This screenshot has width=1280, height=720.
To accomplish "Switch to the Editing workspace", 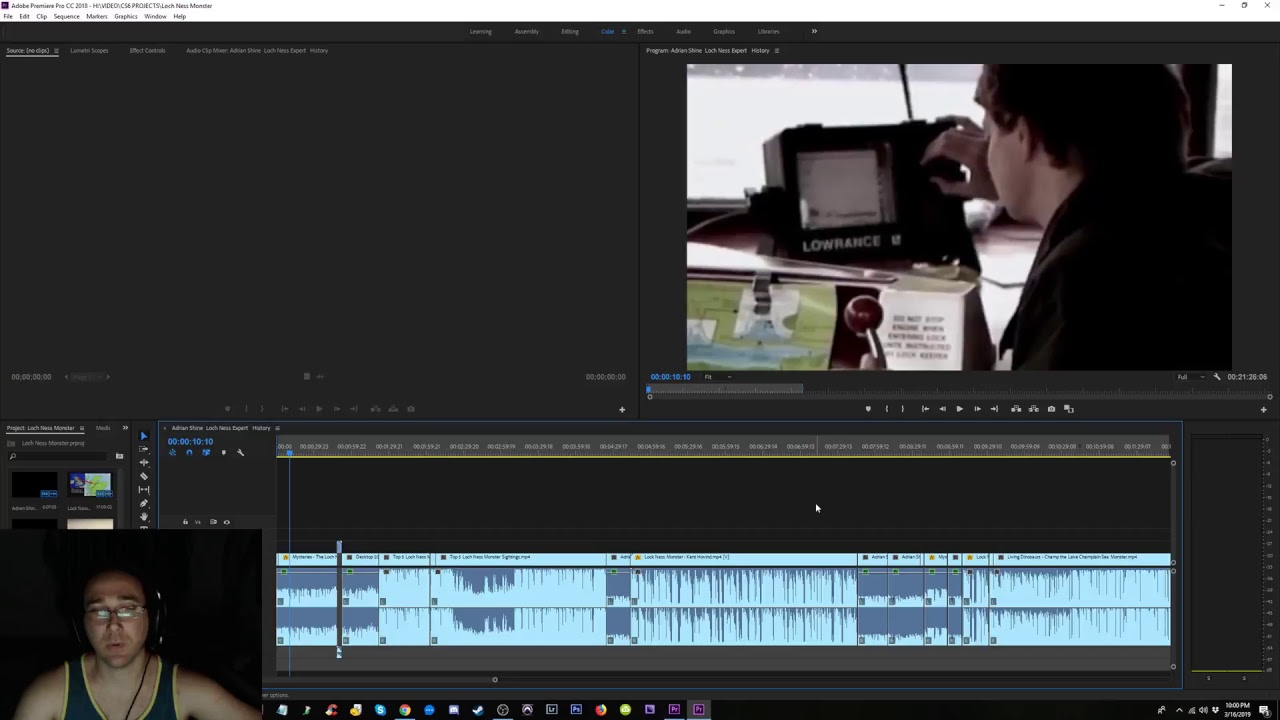I will pos(570,31).
